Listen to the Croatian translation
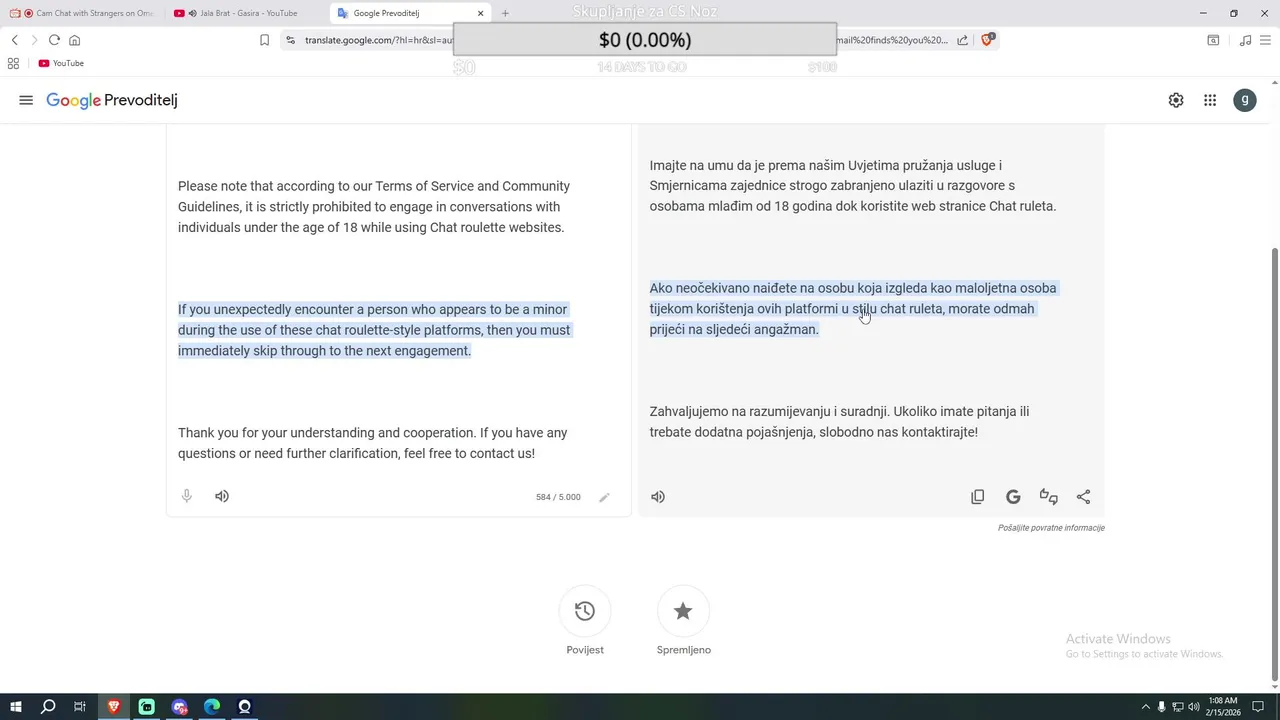1280x720 pixels. 658,496
